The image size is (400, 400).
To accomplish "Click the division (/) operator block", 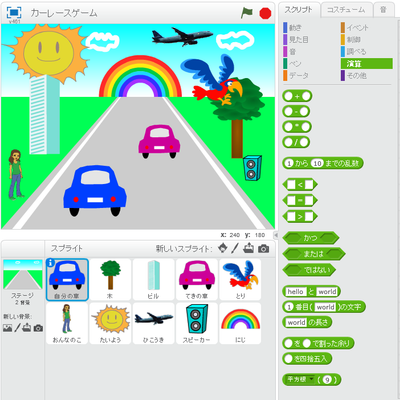I will click(x=296, y=142).
